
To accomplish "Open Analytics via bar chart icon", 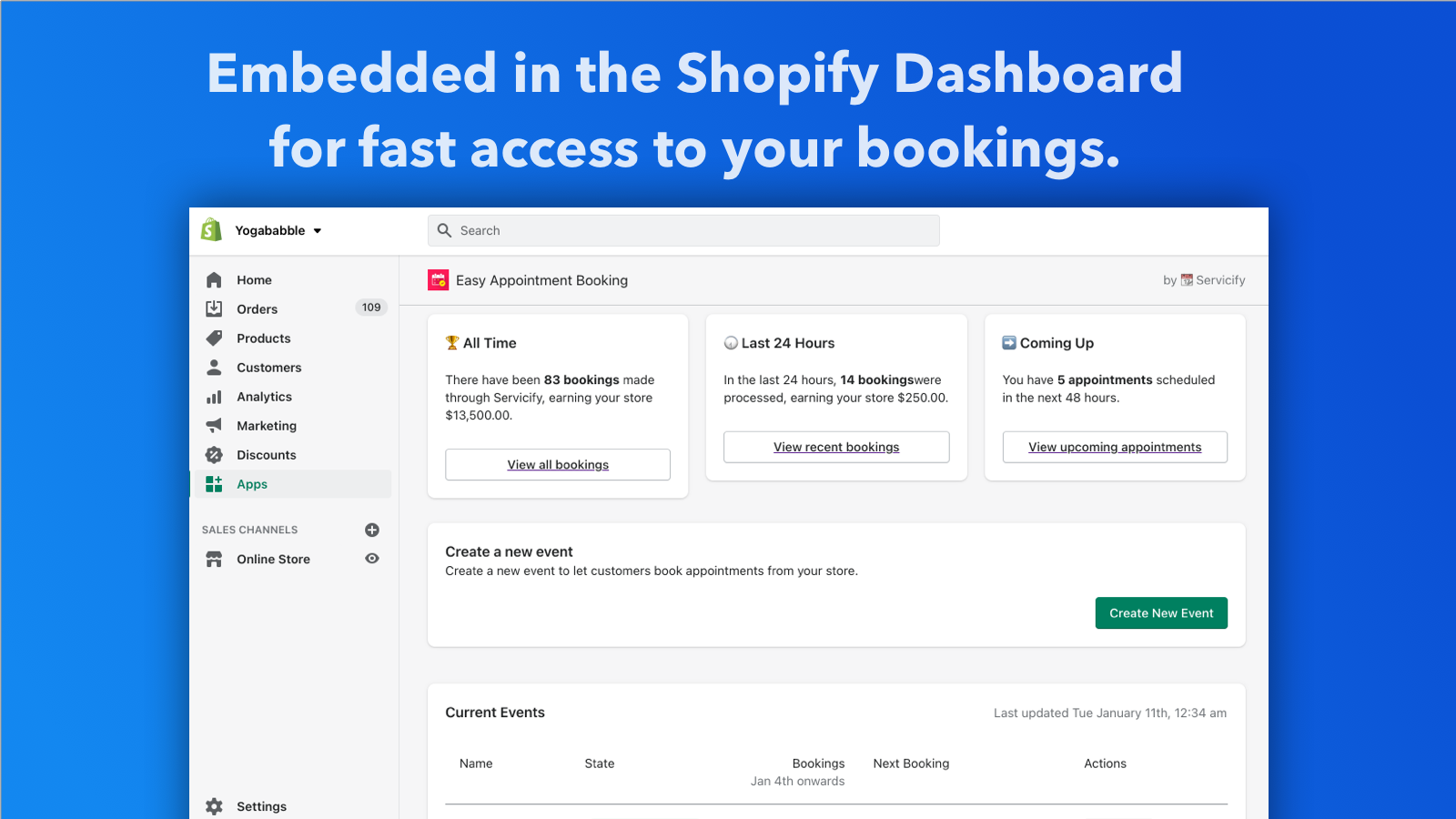I will [x=214, y=397].
